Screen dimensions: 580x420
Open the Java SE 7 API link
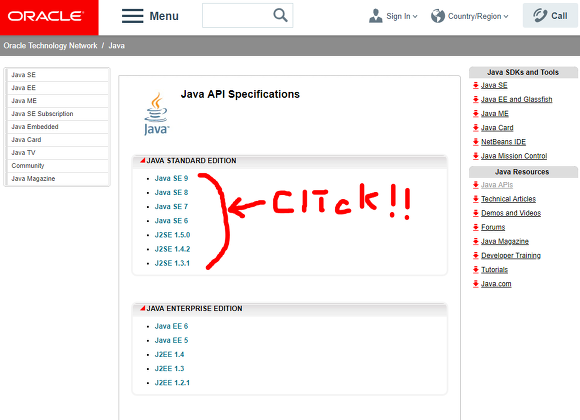171,206
